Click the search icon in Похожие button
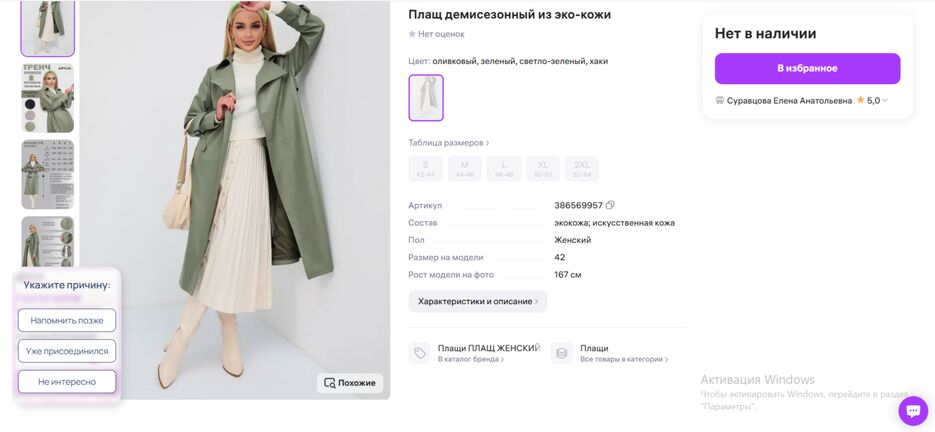The width and height of the screenshot is (935, 432). [x=329, y=382]
